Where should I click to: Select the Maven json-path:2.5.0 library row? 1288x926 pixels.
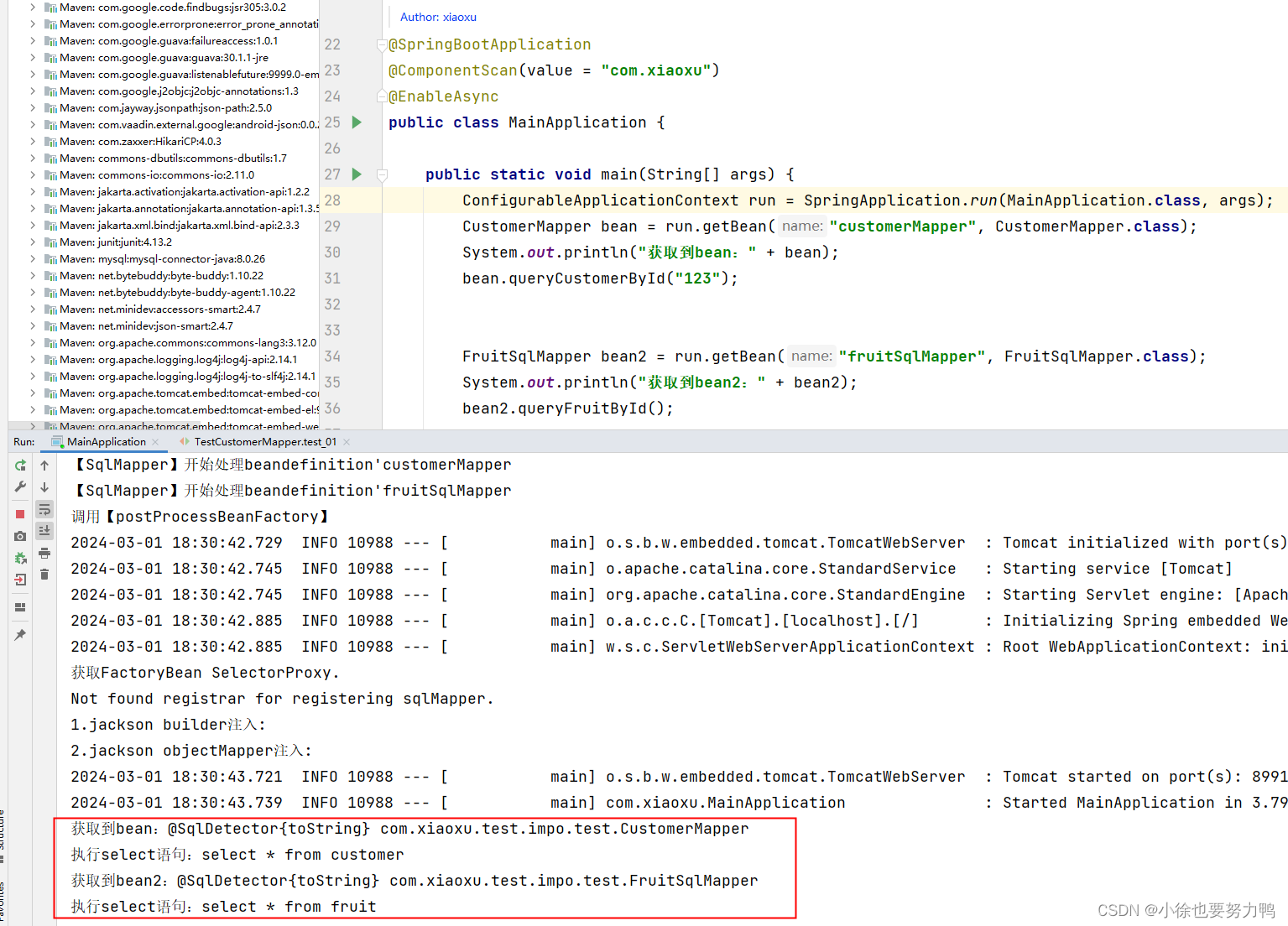(164, 108)
